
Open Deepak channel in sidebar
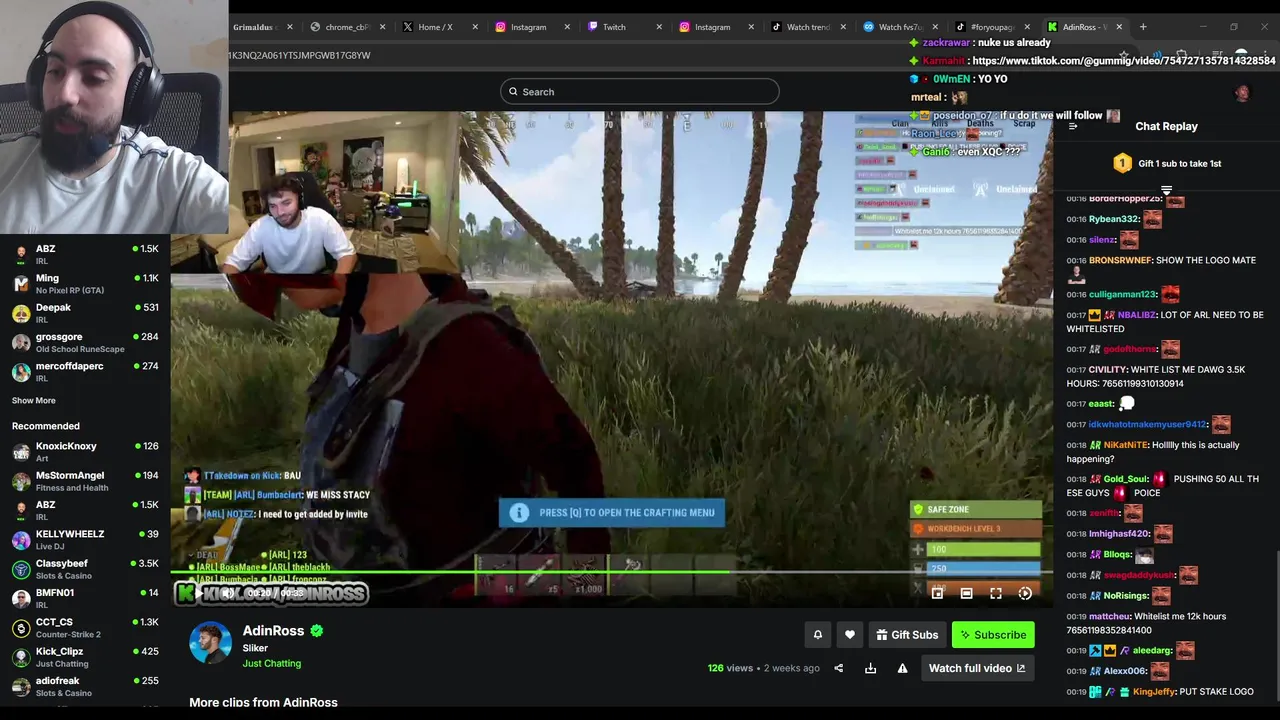(85, 313)
